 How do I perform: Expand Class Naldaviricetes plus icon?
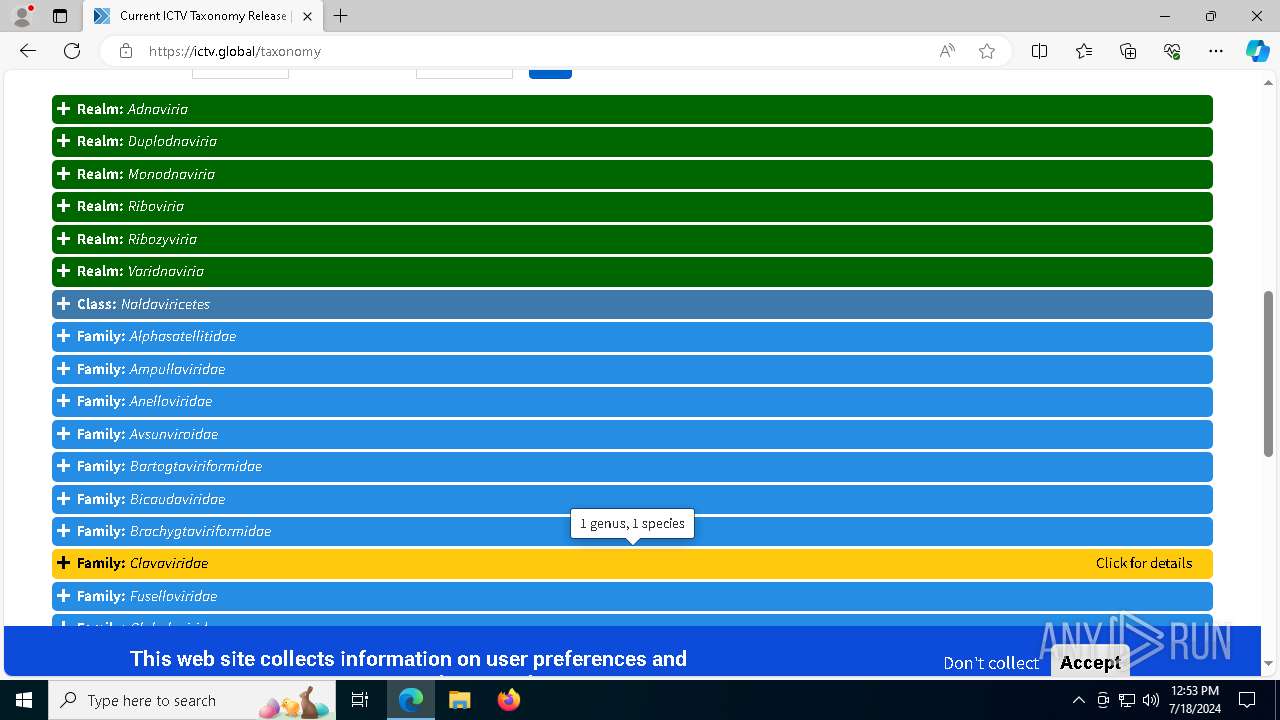tap(64, 304)
